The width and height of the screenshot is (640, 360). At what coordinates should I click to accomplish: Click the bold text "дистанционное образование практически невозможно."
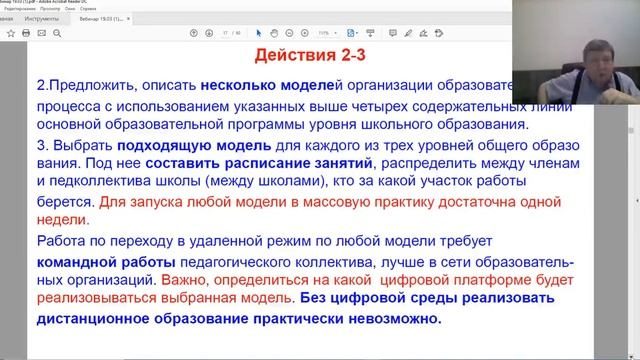pyautogui.click(x=239, y=319)
